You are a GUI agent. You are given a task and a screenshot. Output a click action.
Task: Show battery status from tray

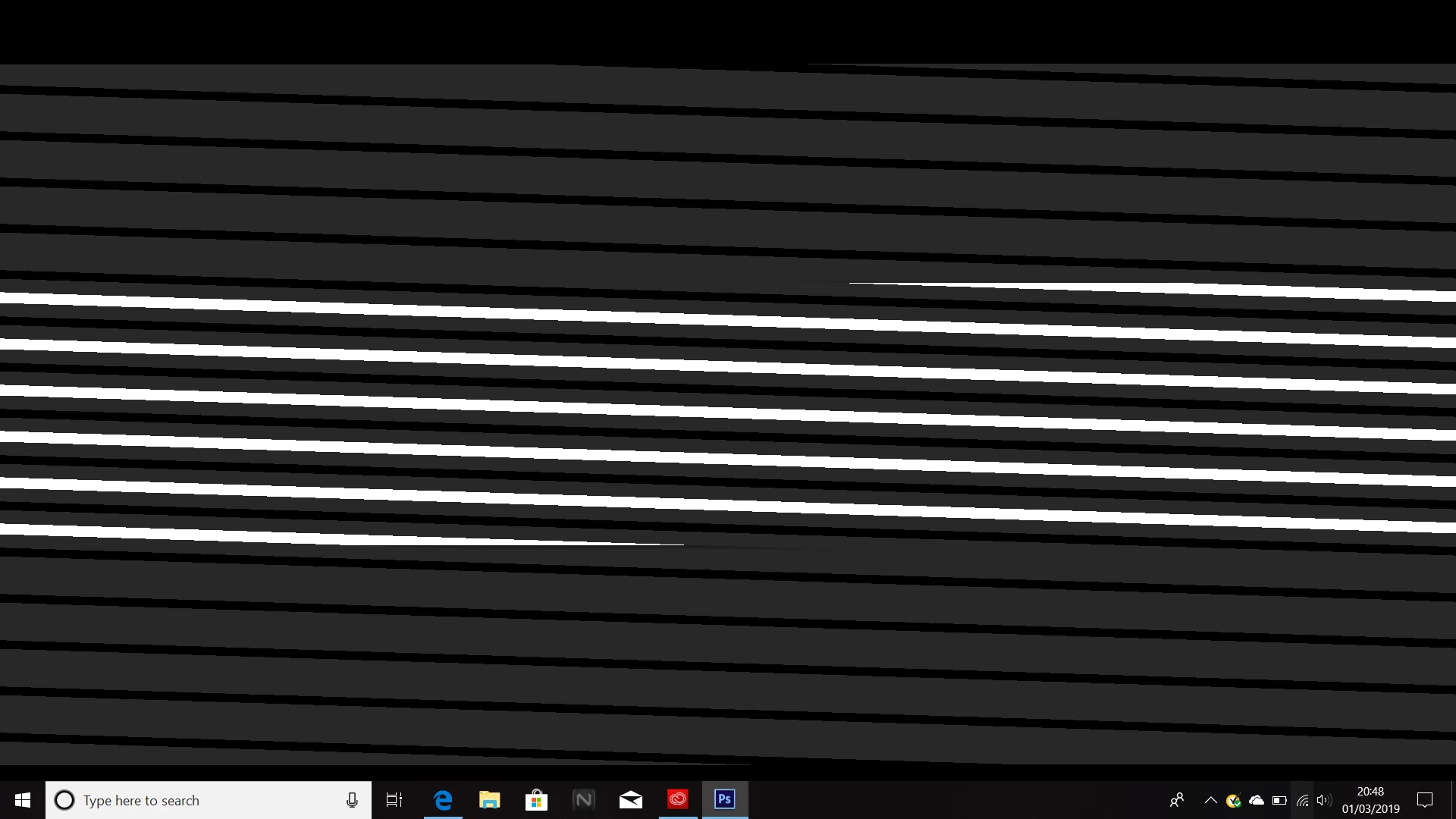point(1279,800)
